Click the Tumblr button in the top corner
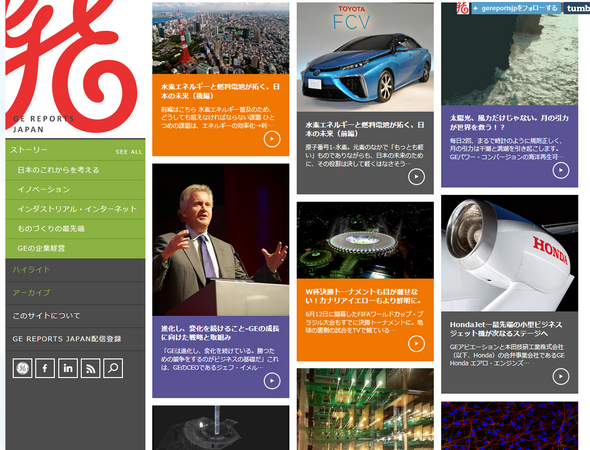The image size is (590, 450). click(577, 8)
